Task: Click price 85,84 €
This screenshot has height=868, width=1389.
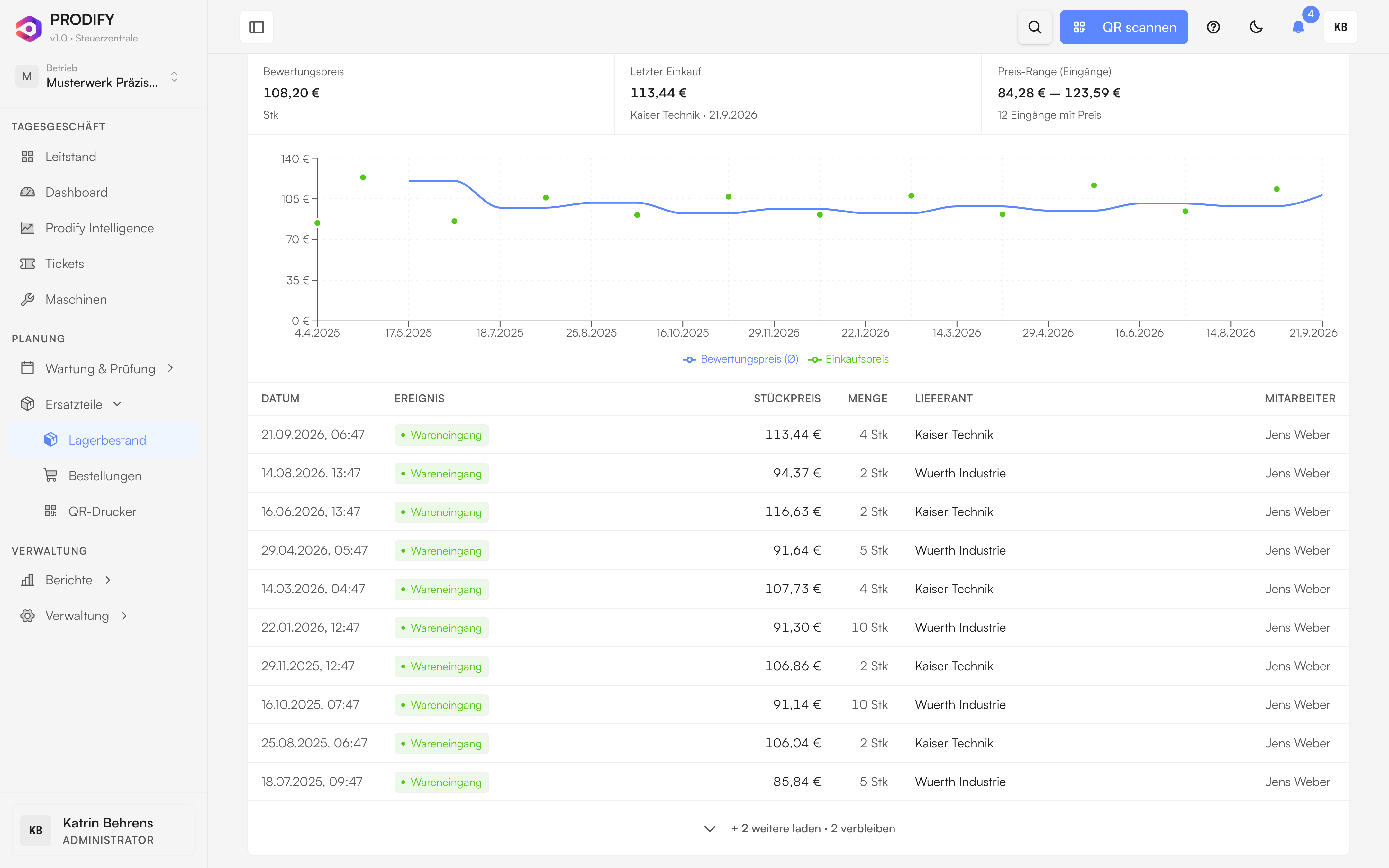Action: point(797,782)
